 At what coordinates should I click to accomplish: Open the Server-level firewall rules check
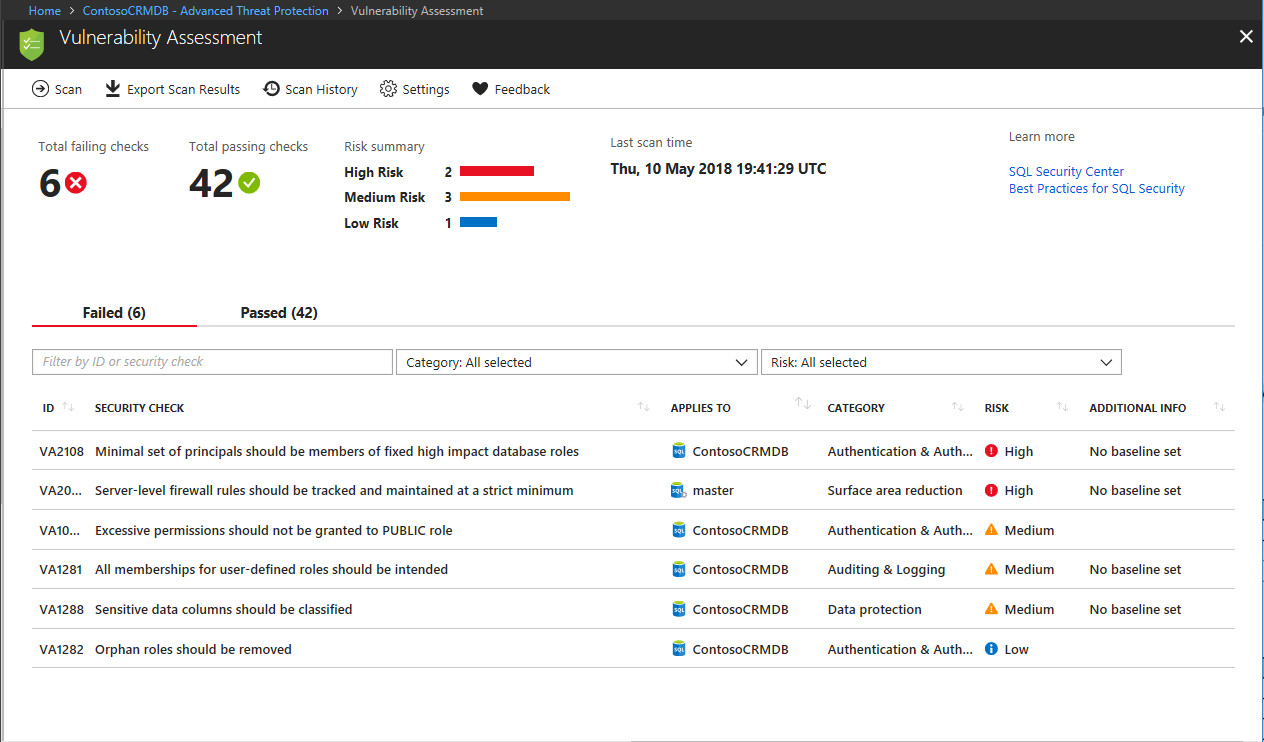pyautogui.click(x=334, y=491)
